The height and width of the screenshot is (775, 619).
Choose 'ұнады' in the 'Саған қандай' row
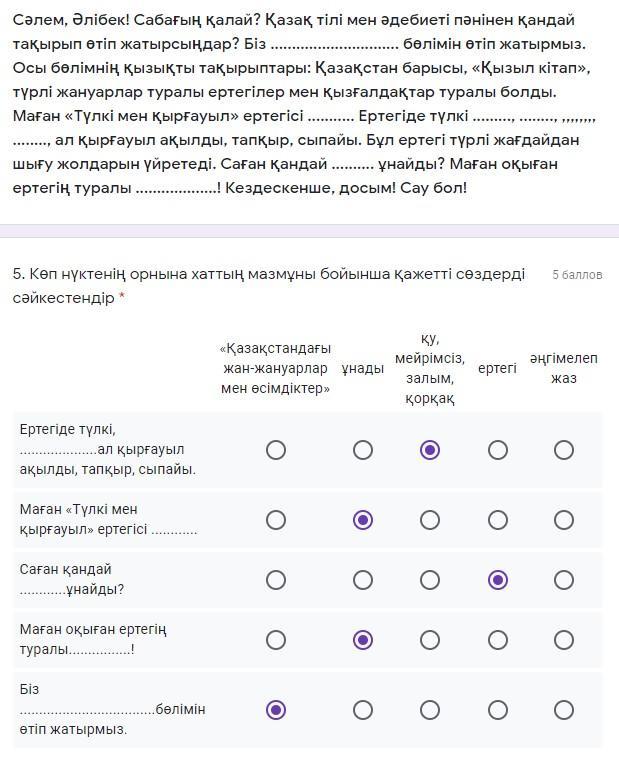[363, 580]
